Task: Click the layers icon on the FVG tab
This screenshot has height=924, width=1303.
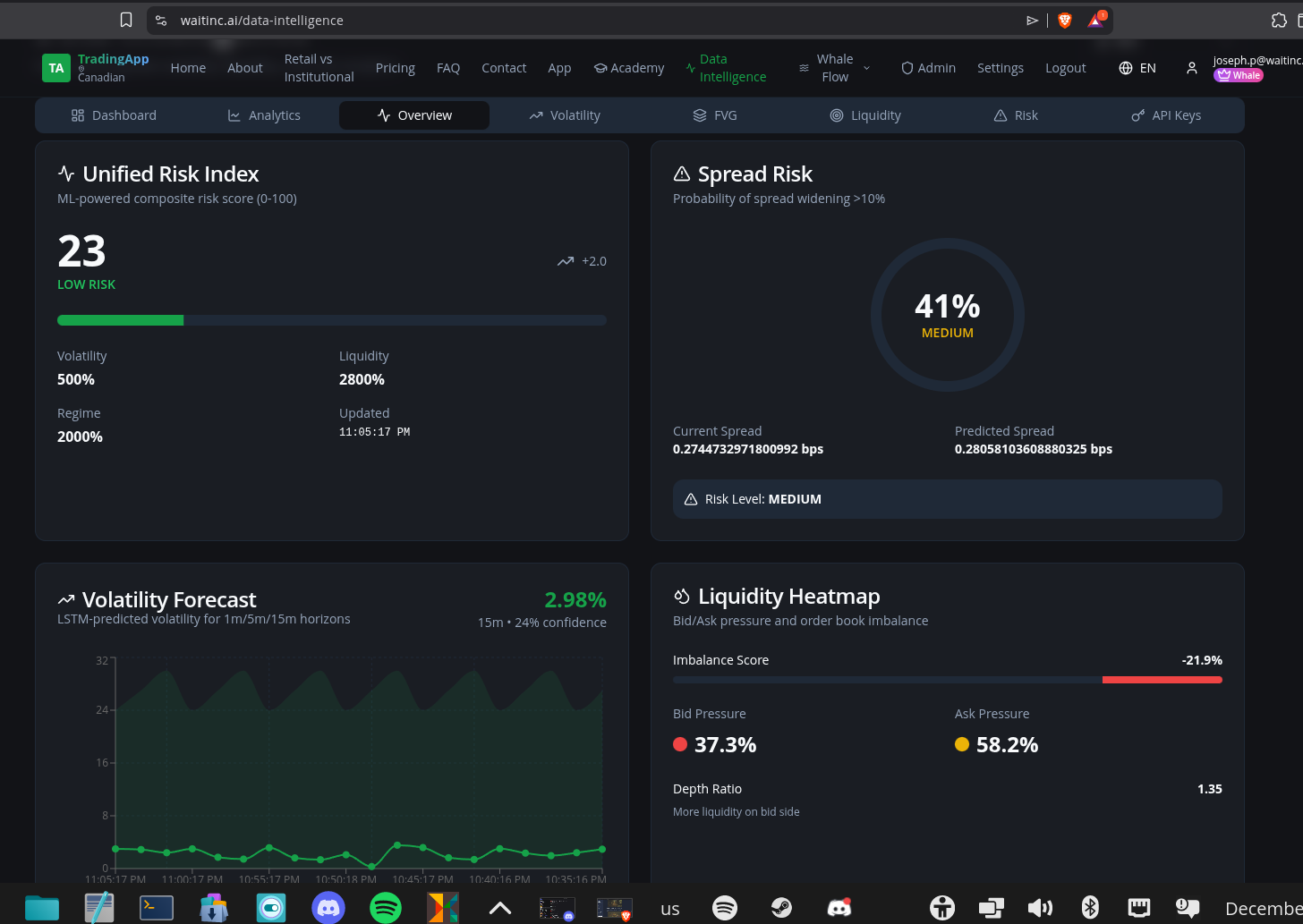Action: [x=699, y=114]
